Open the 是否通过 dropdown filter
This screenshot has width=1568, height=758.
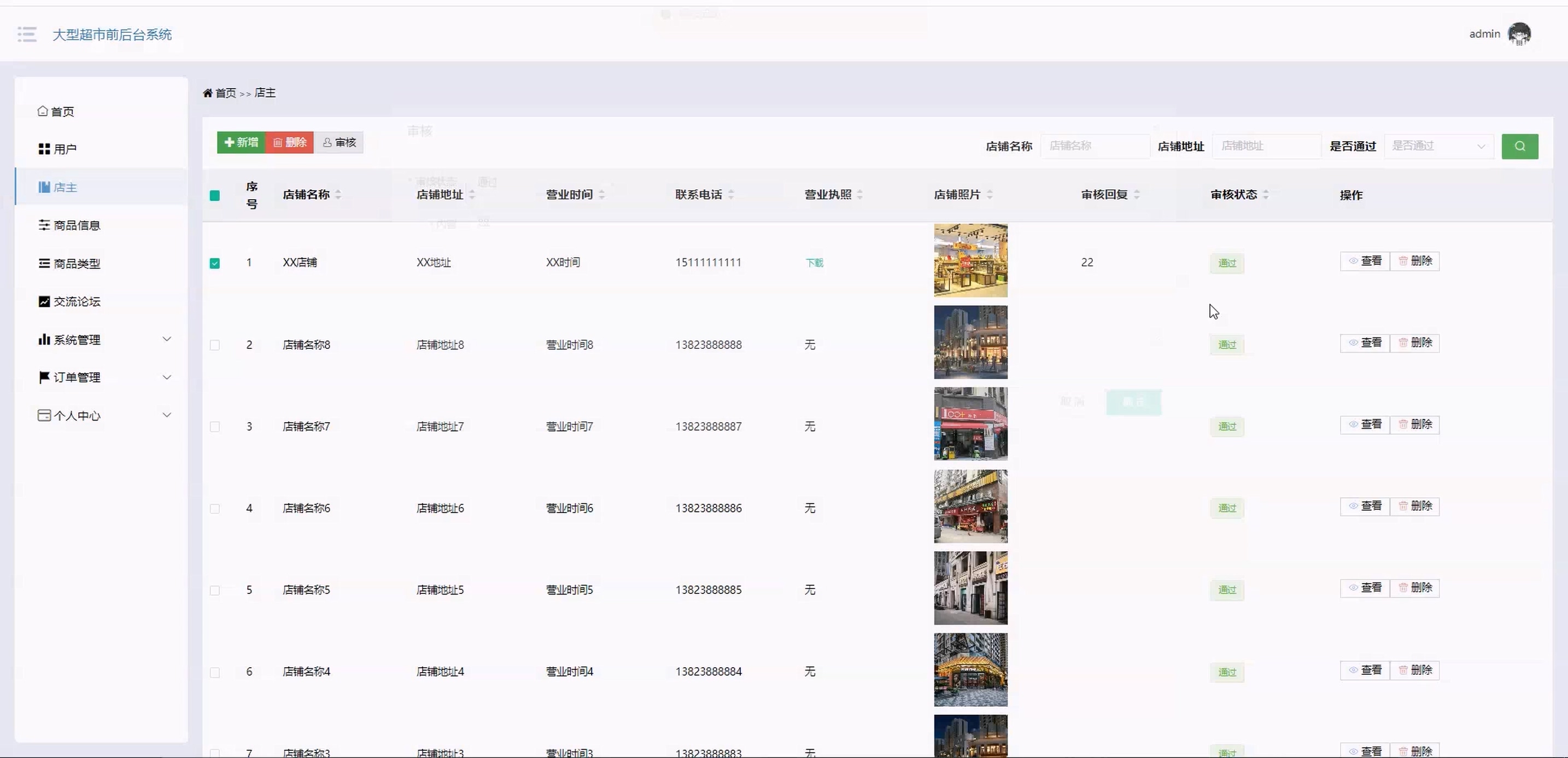point(1438,146)
